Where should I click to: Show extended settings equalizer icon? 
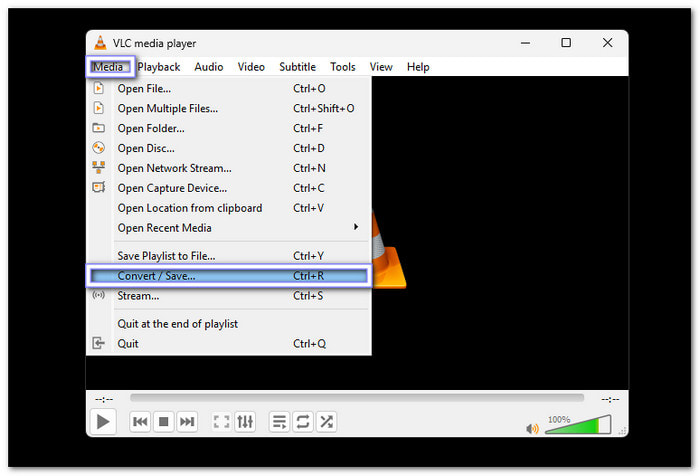point(245,422)
